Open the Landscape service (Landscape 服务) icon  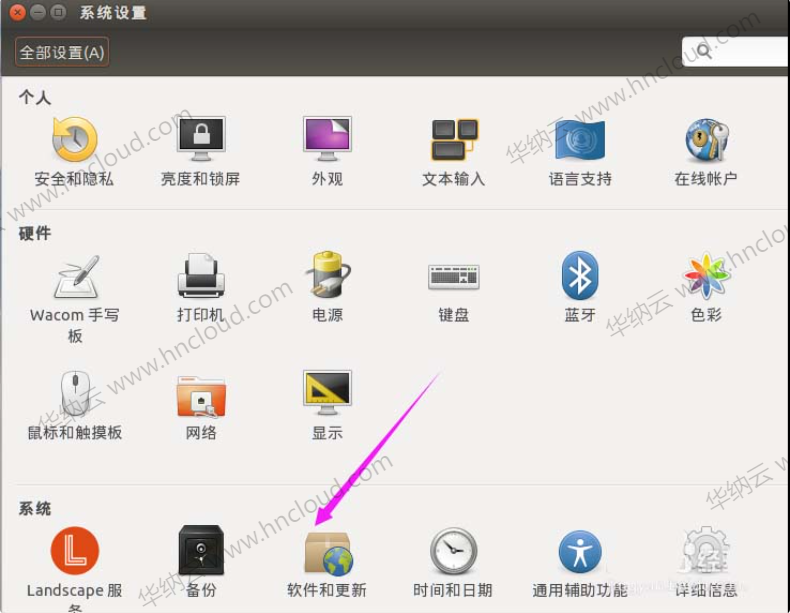(x=75, y=551)
